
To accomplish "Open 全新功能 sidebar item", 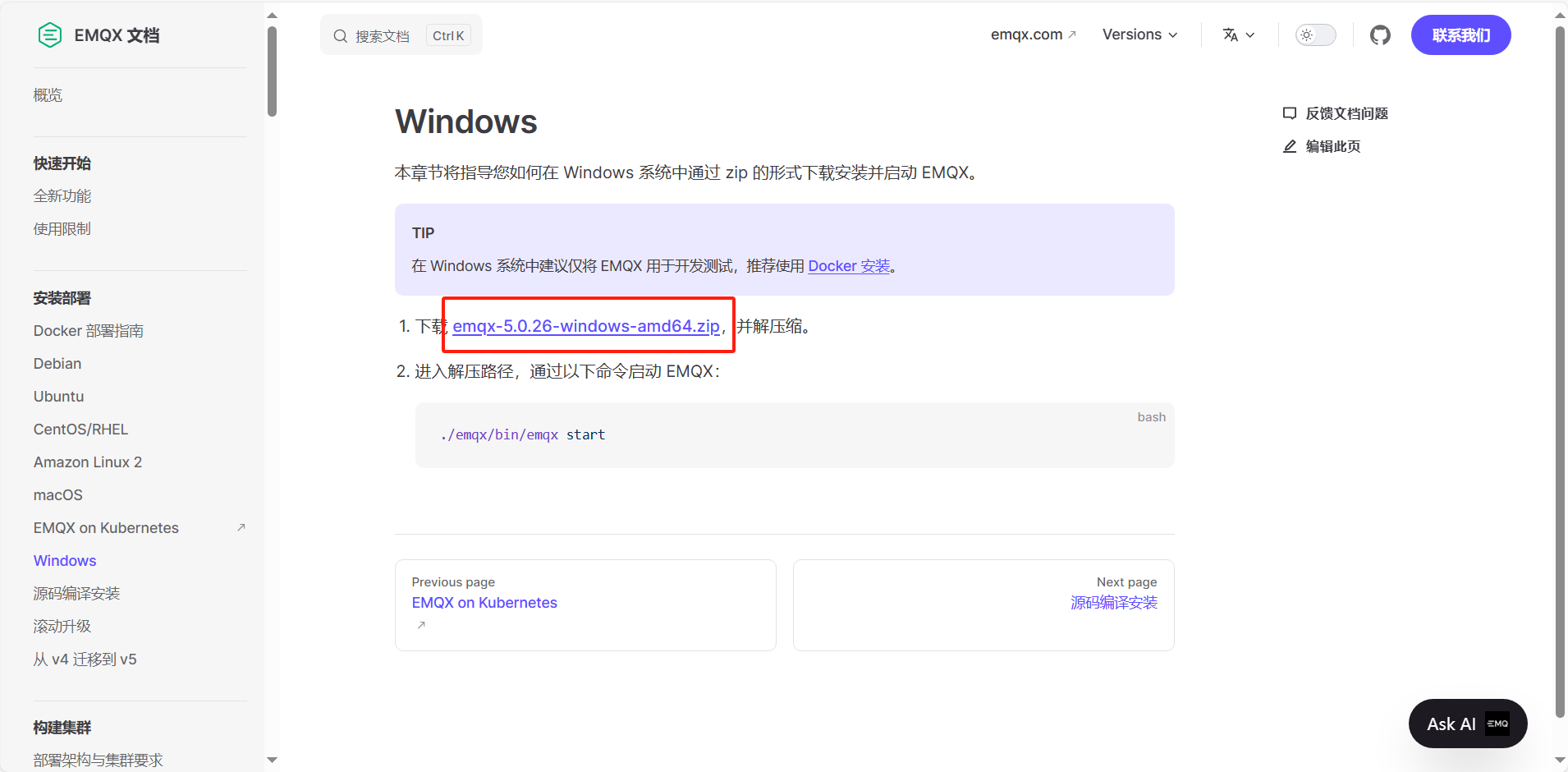I will 62,196.
